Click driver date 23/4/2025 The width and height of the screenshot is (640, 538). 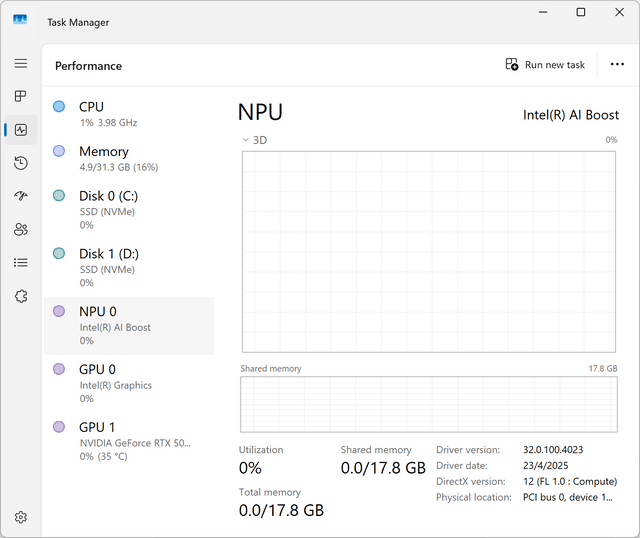click(x=546, y=465)
